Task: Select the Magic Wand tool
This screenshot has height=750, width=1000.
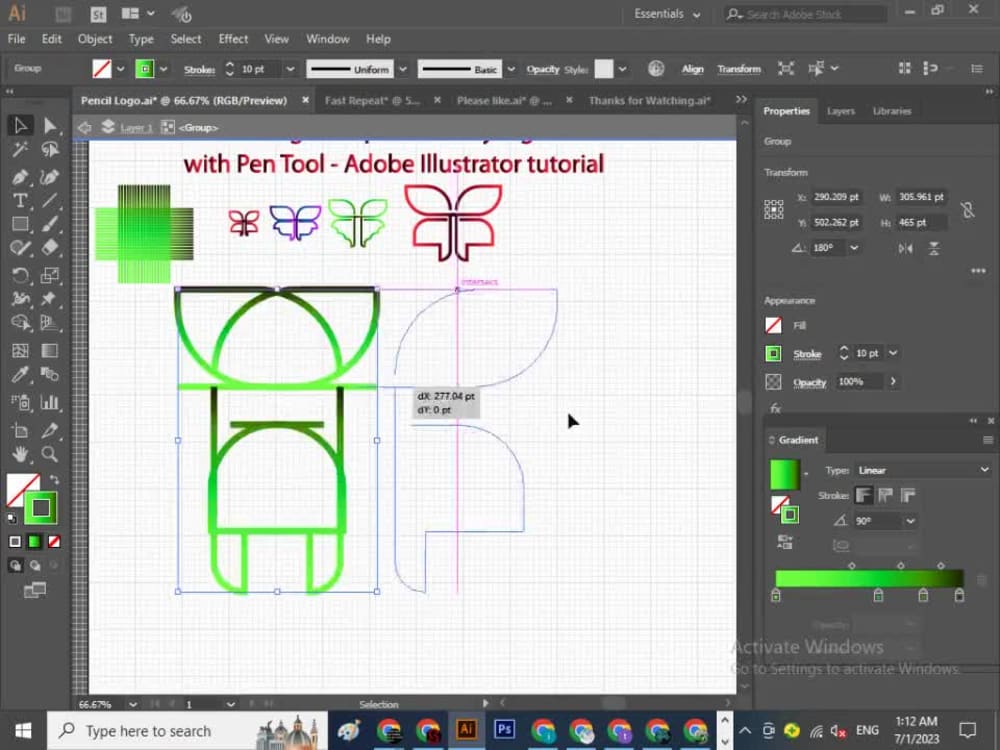Action: pos(20,150)
